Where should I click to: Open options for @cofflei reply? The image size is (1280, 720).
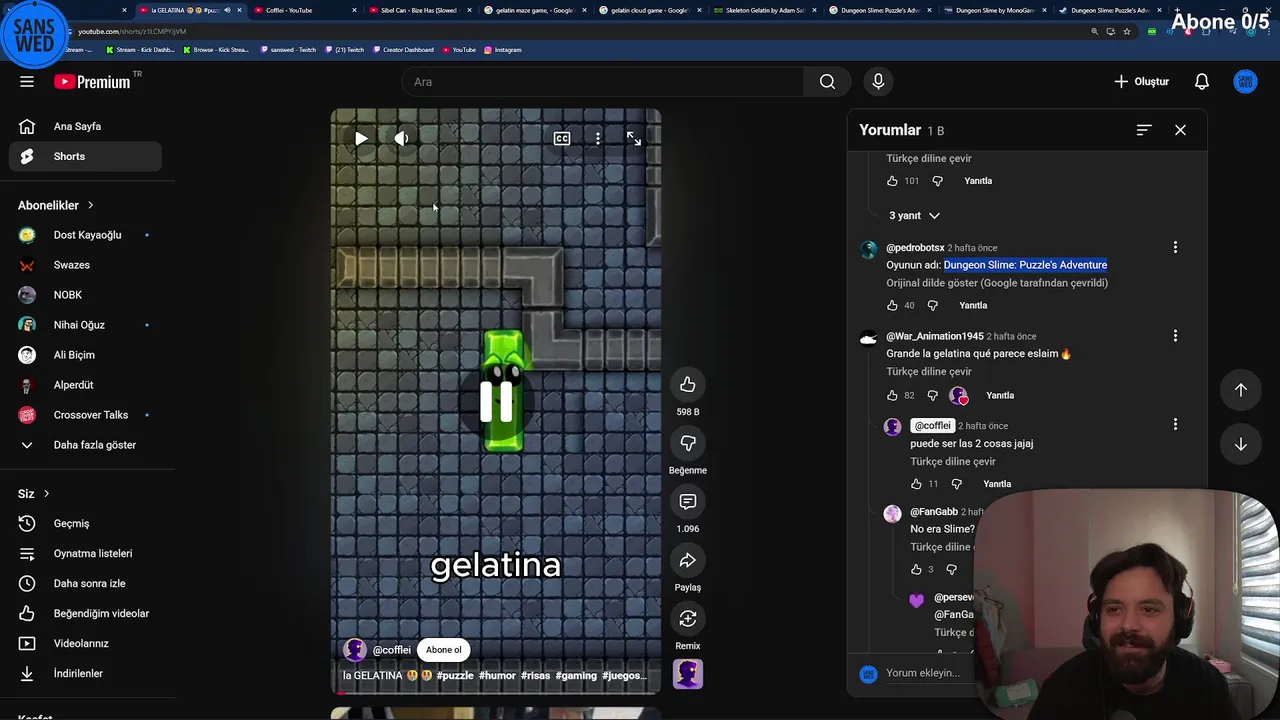pos(1175,425)
